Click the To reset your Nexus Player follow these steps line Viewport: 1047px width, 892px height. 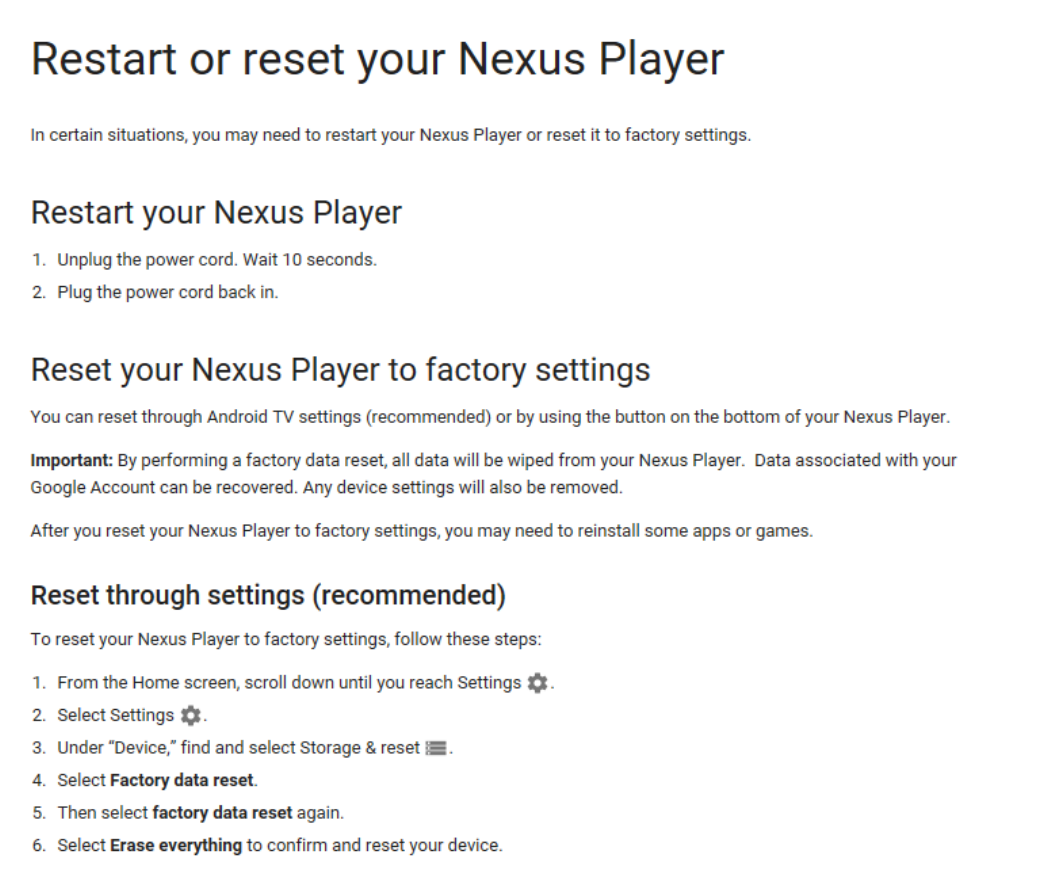pyautogui.click(x=286, y=639)
